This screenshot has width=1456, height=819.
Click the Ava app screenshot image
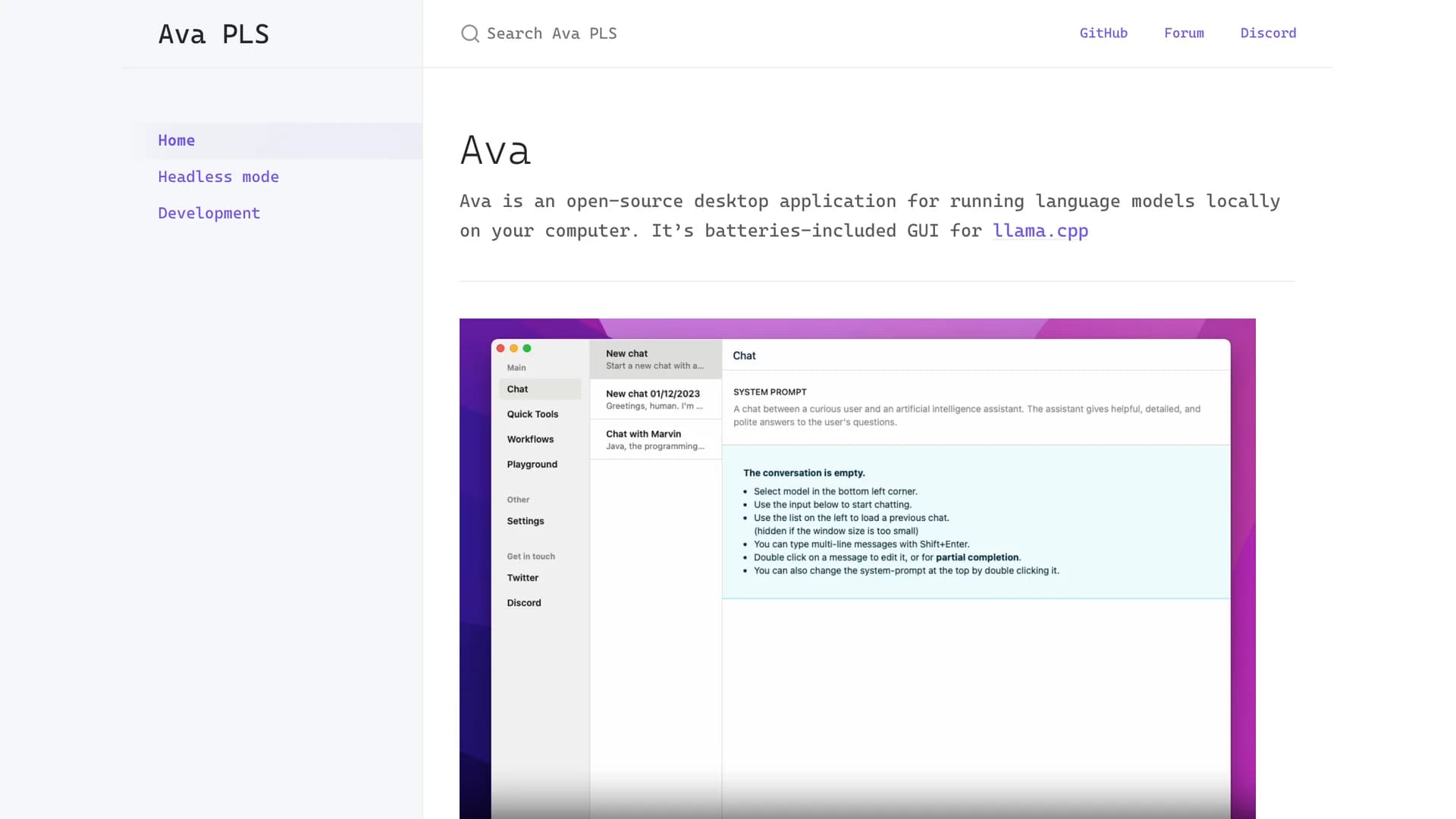[x=858, y=568]
